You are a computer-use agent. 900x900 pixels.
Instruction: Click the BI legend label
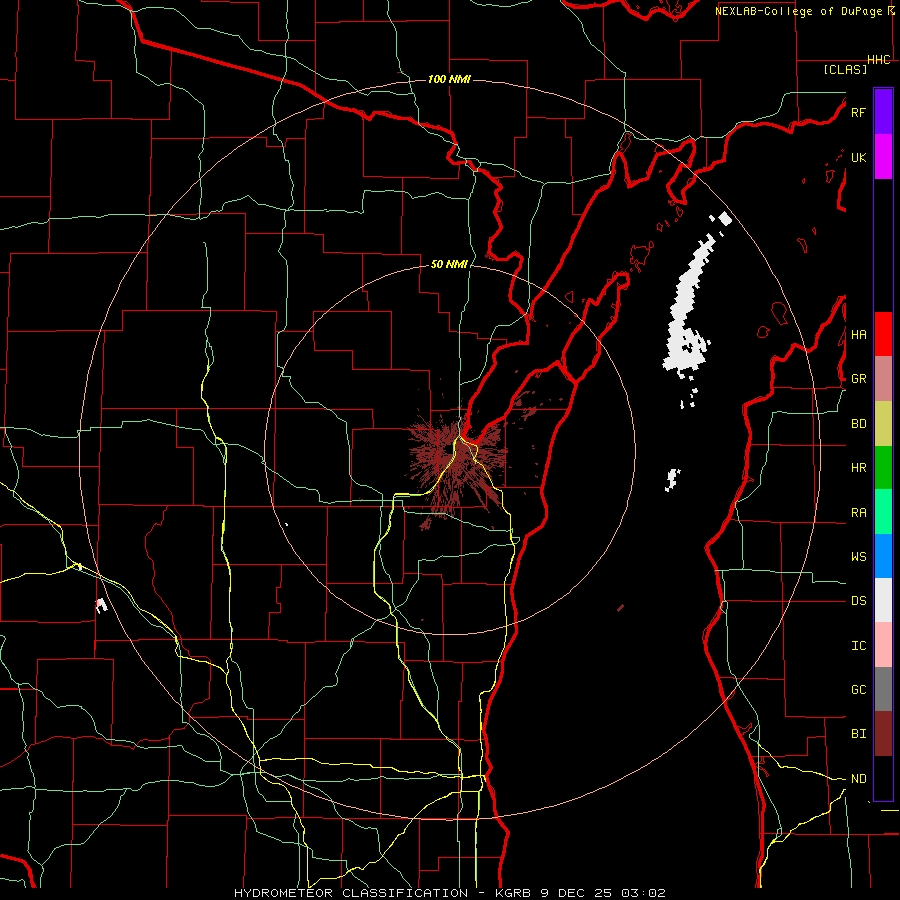click(x=858, y=734)
